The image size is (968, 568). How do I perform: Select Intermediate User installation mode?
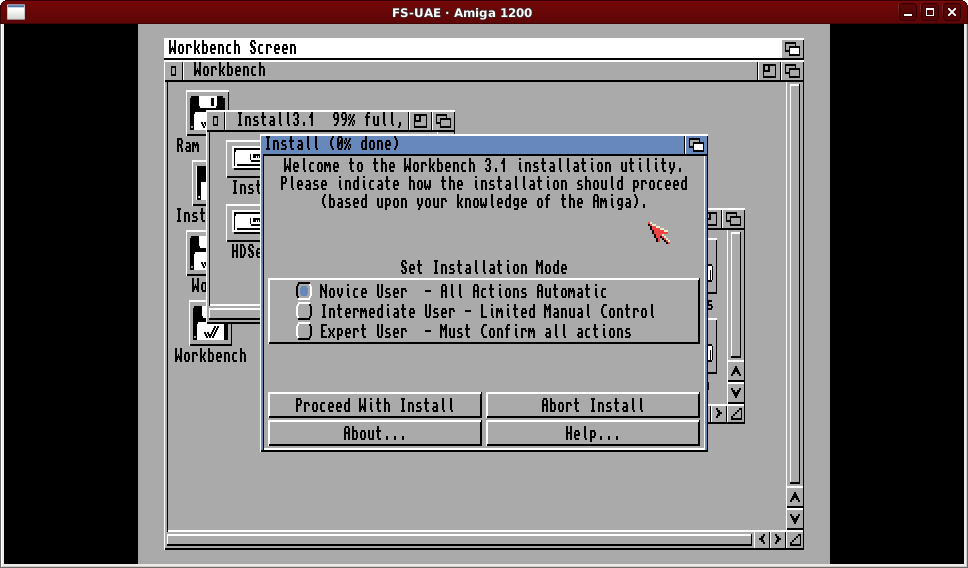pyautogui.click(x=304, y=311)
